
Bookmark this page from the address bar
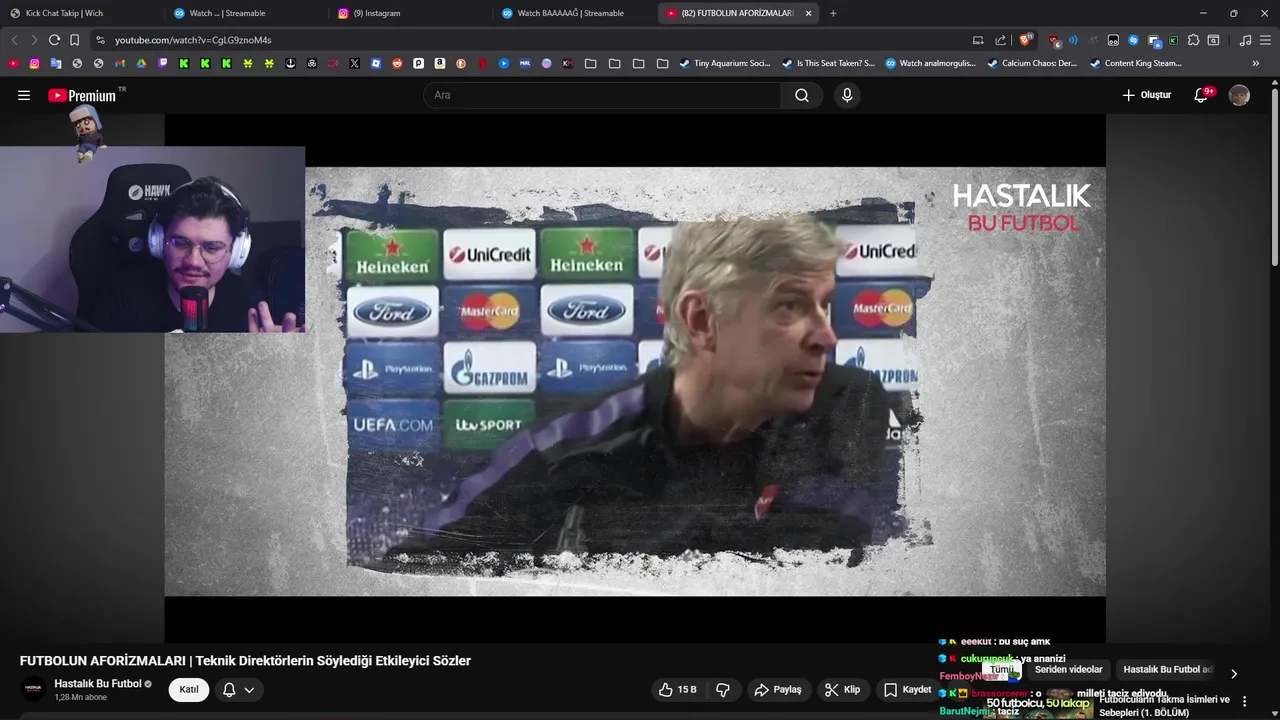74,40
